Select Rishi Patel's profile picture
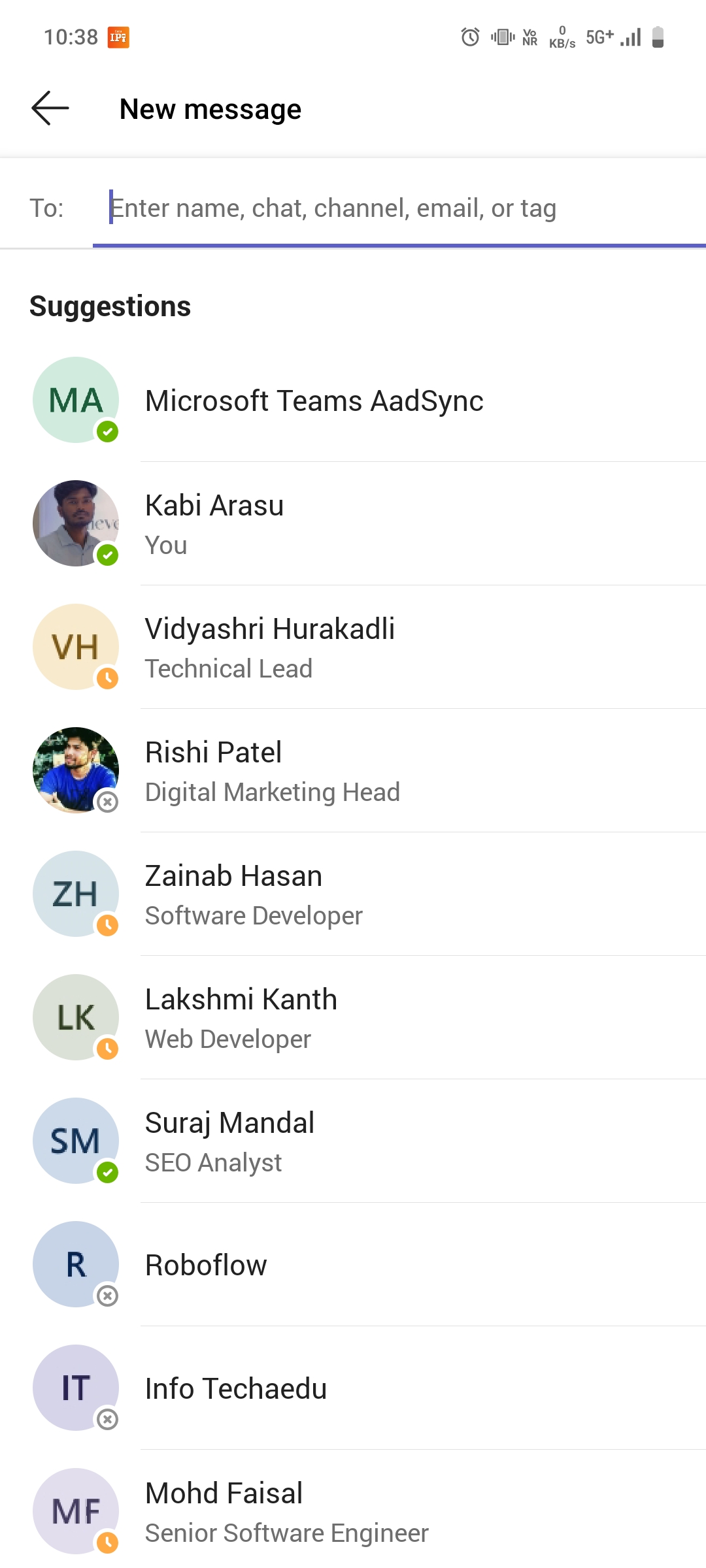The width and height of the screenshot is (706, 1568). (x=76, y=770)
